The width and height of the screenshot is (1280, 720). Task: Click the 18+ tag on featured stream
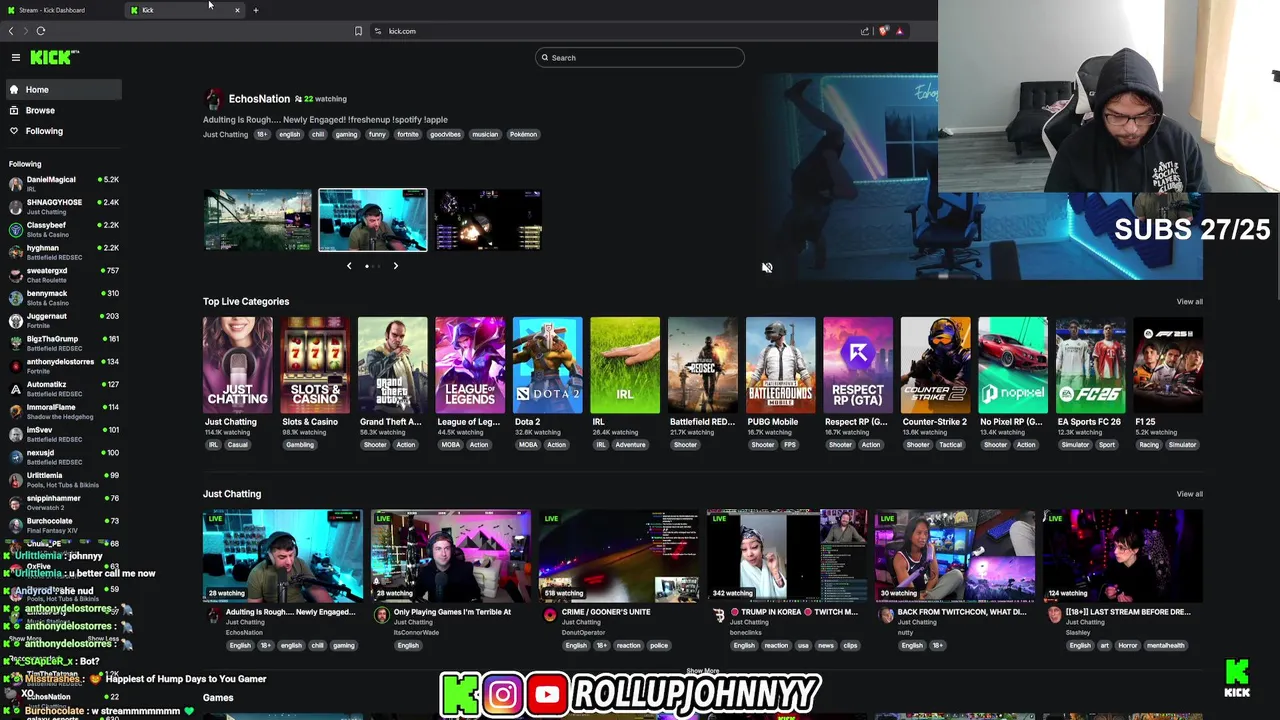(x=262, y=134)
